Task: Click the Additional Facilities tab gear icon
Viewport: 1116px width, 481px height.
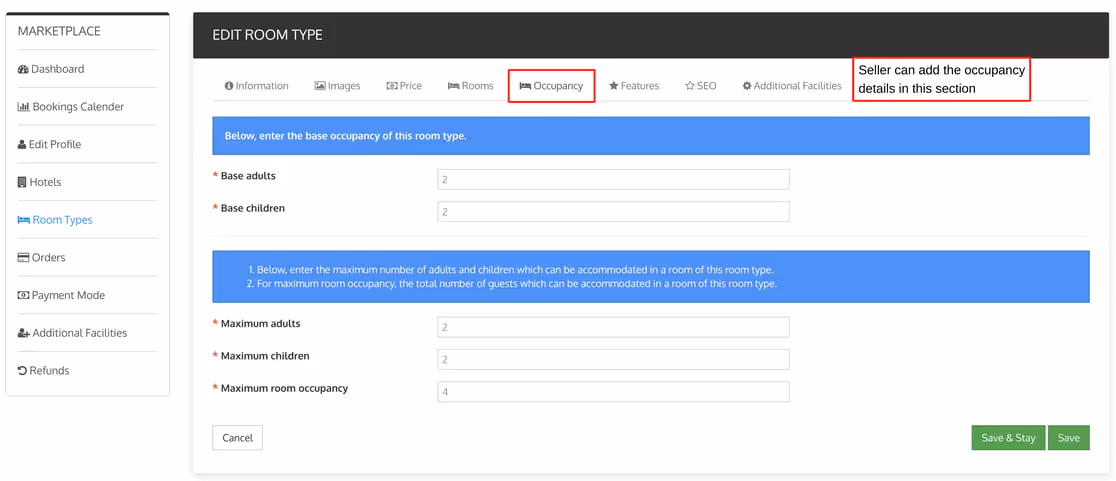Action: tap(747, 86)
